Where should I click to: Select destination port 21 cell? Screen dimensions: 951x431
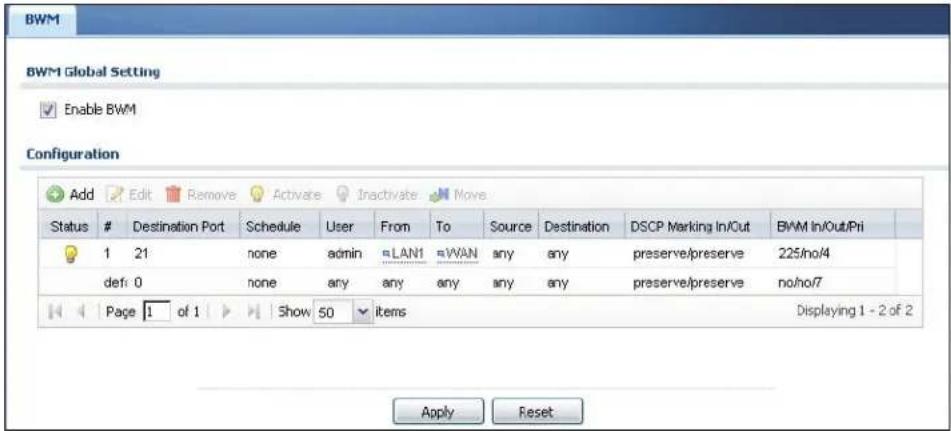tap(140, 254)
